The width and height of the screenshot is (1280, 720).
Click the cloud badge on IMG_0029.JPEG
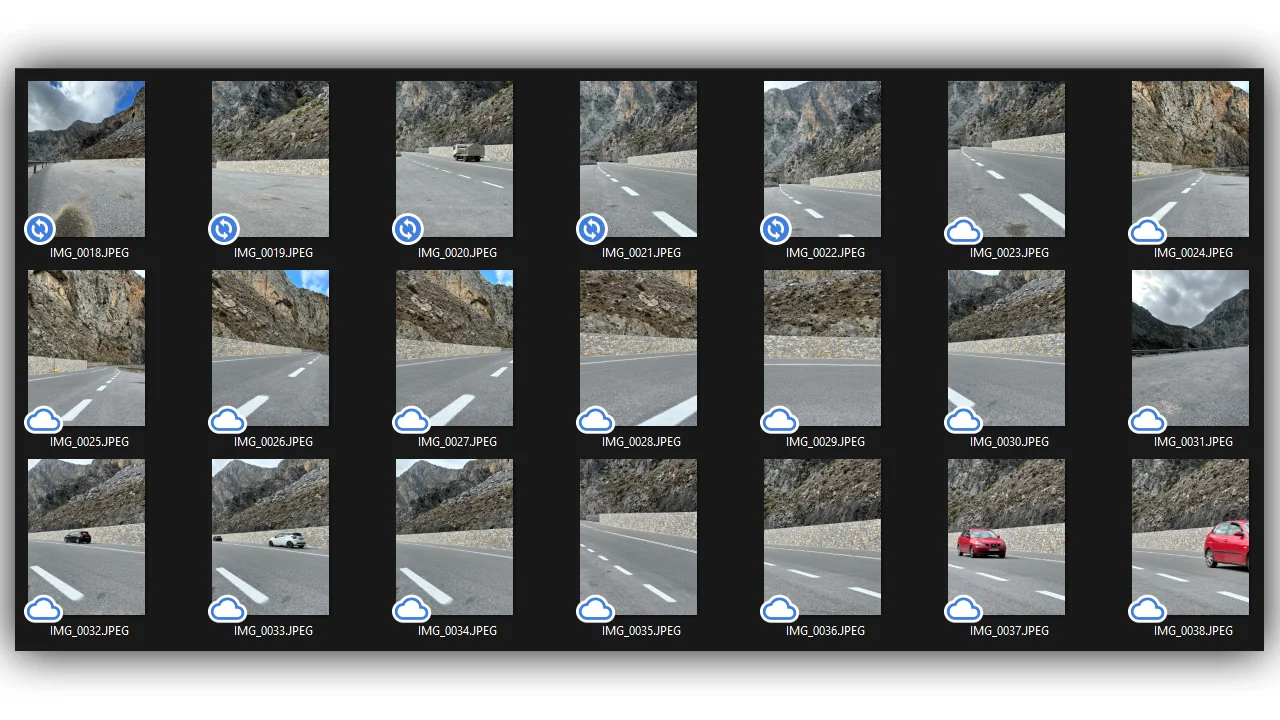tap(779, 420)
